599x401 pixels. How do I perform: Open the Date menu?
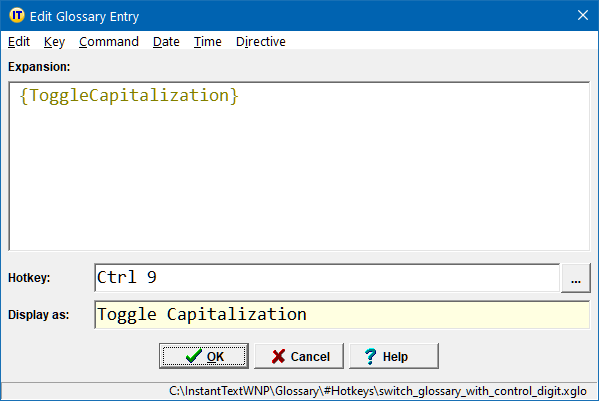tap(166, 41)
